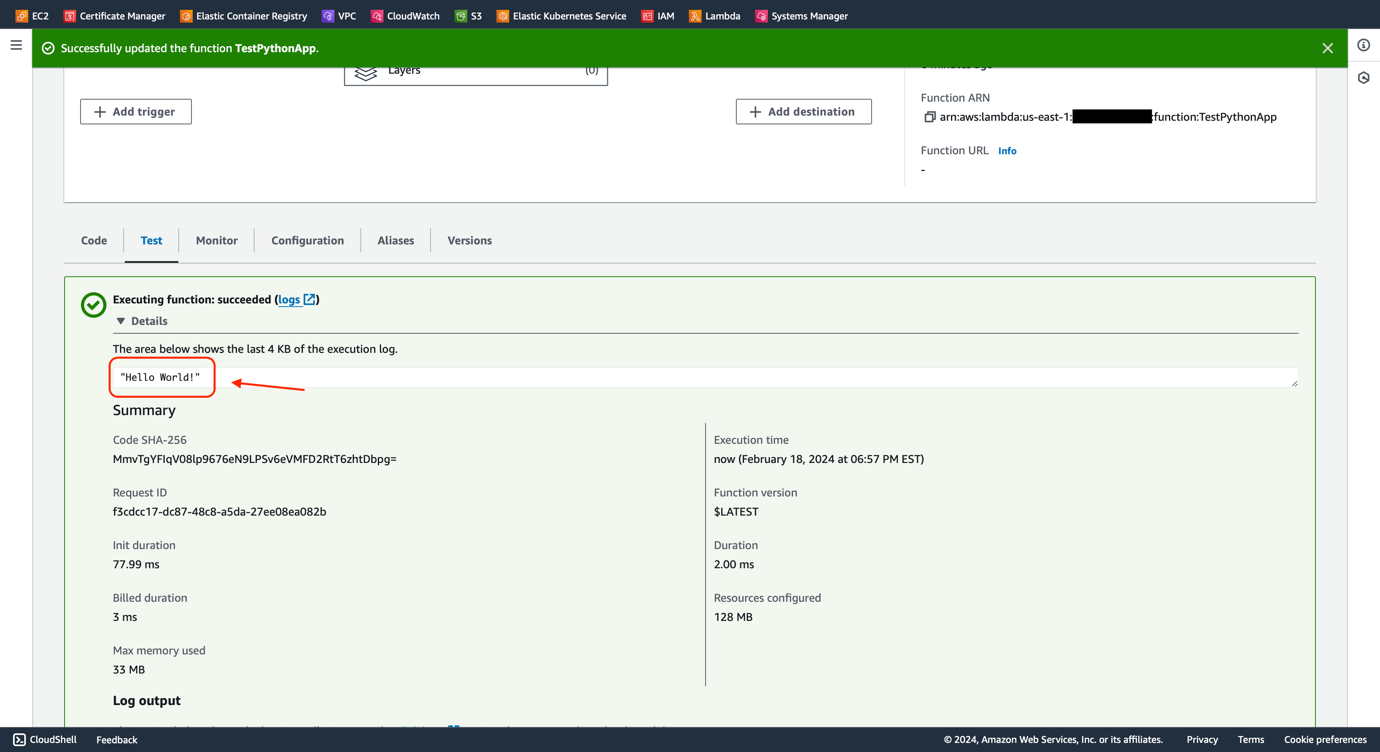Open the Systems Manager shortcut icon
Image resolution: width=1380 pixels, height=752 pixels.
(x=761, y=16)
